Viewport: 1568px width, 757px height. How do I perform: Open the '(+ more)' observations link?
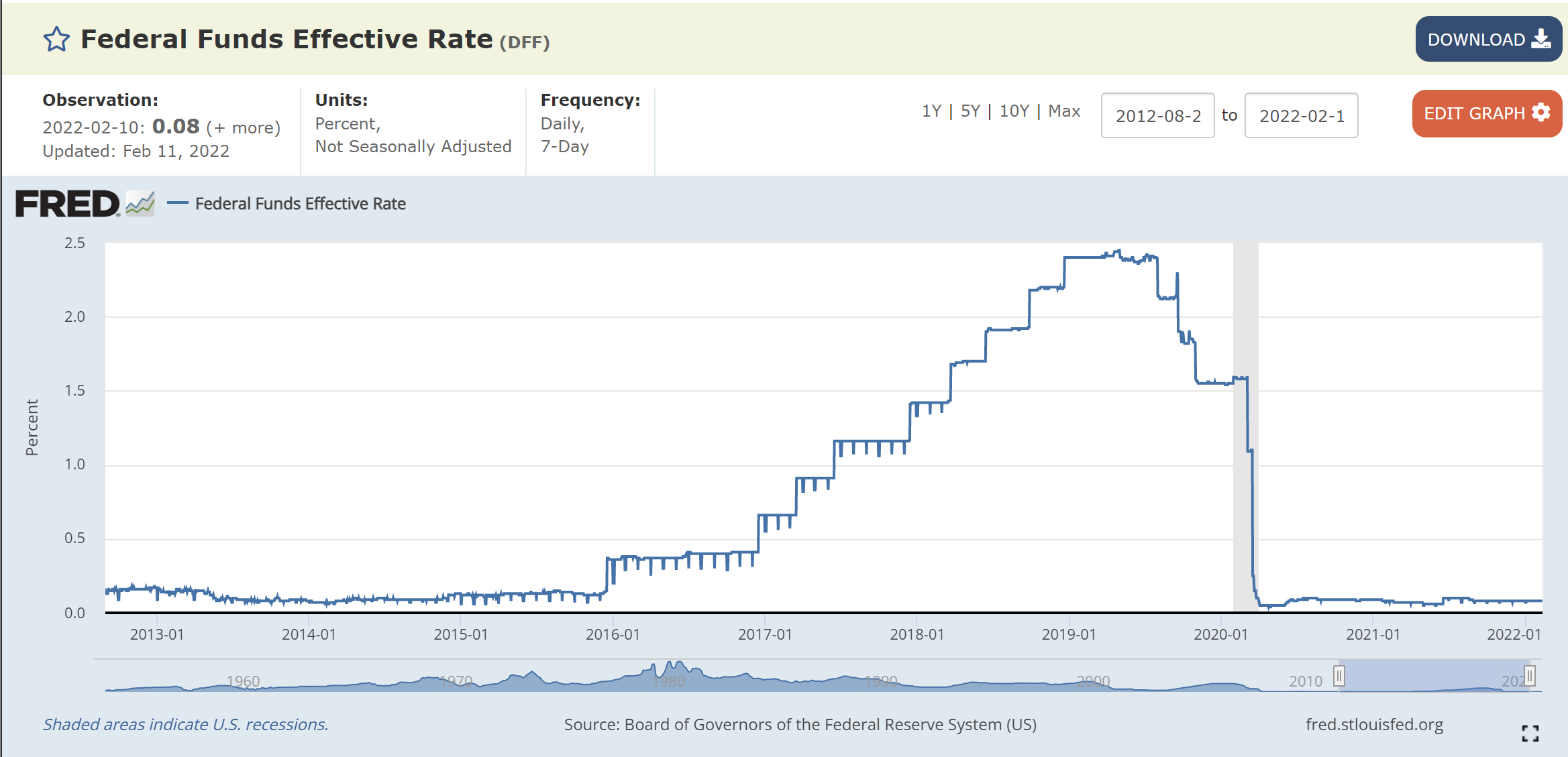point(243,127)
